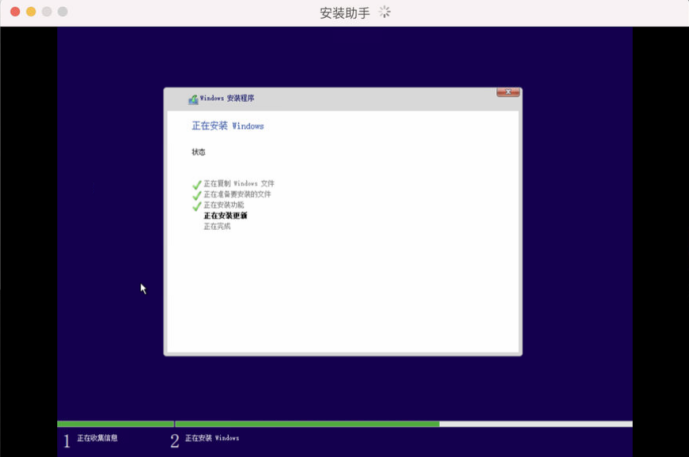Click the green checkmark beside 正在安装功能

pyautogui.click(x=197, y=206)
